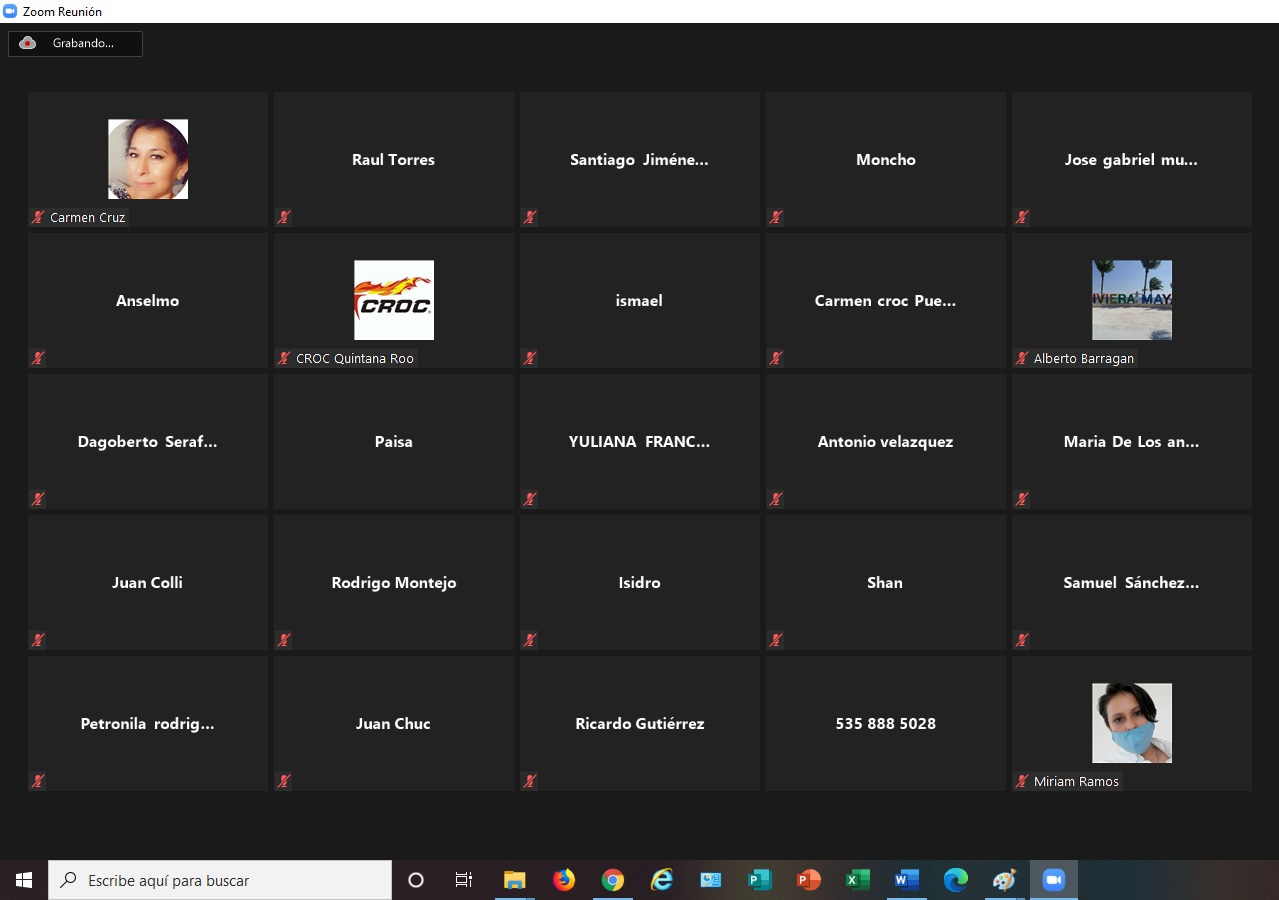
Task: Click muted mic icon on Anselmo's tile
Action: click(38, 358)
